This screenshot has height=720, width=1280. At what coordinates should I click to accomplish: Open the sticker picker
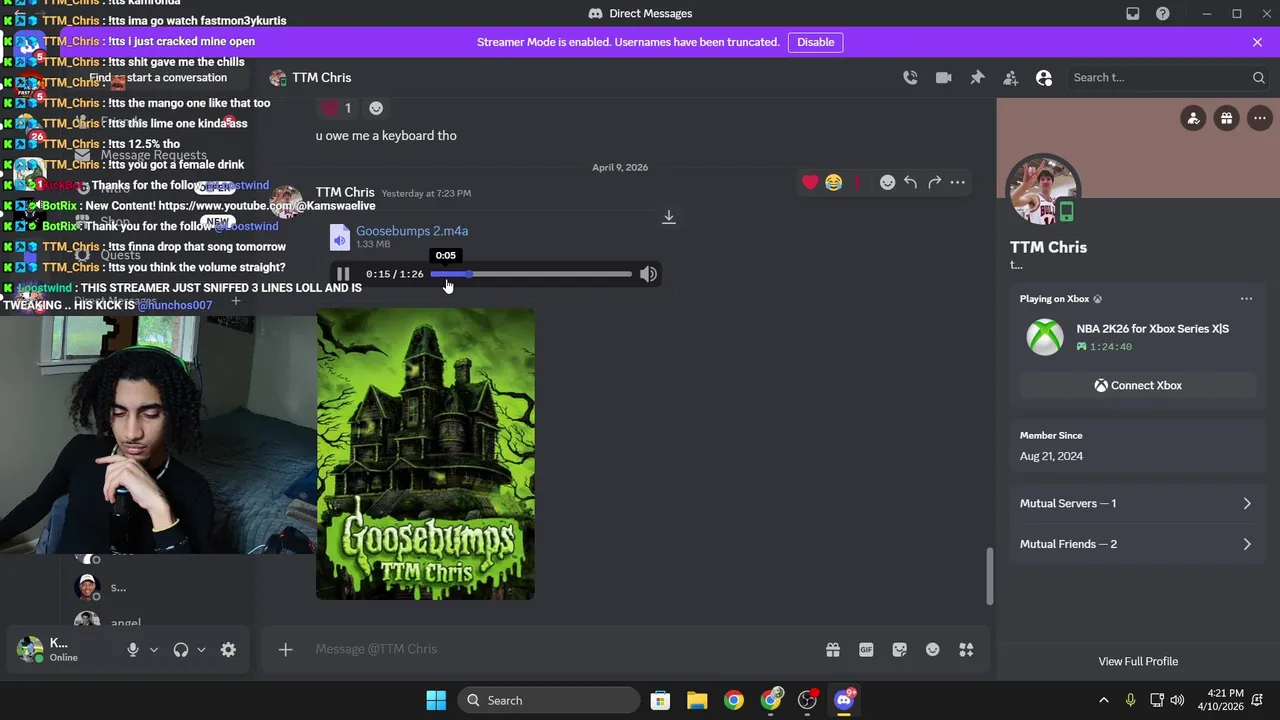(899, 649)
